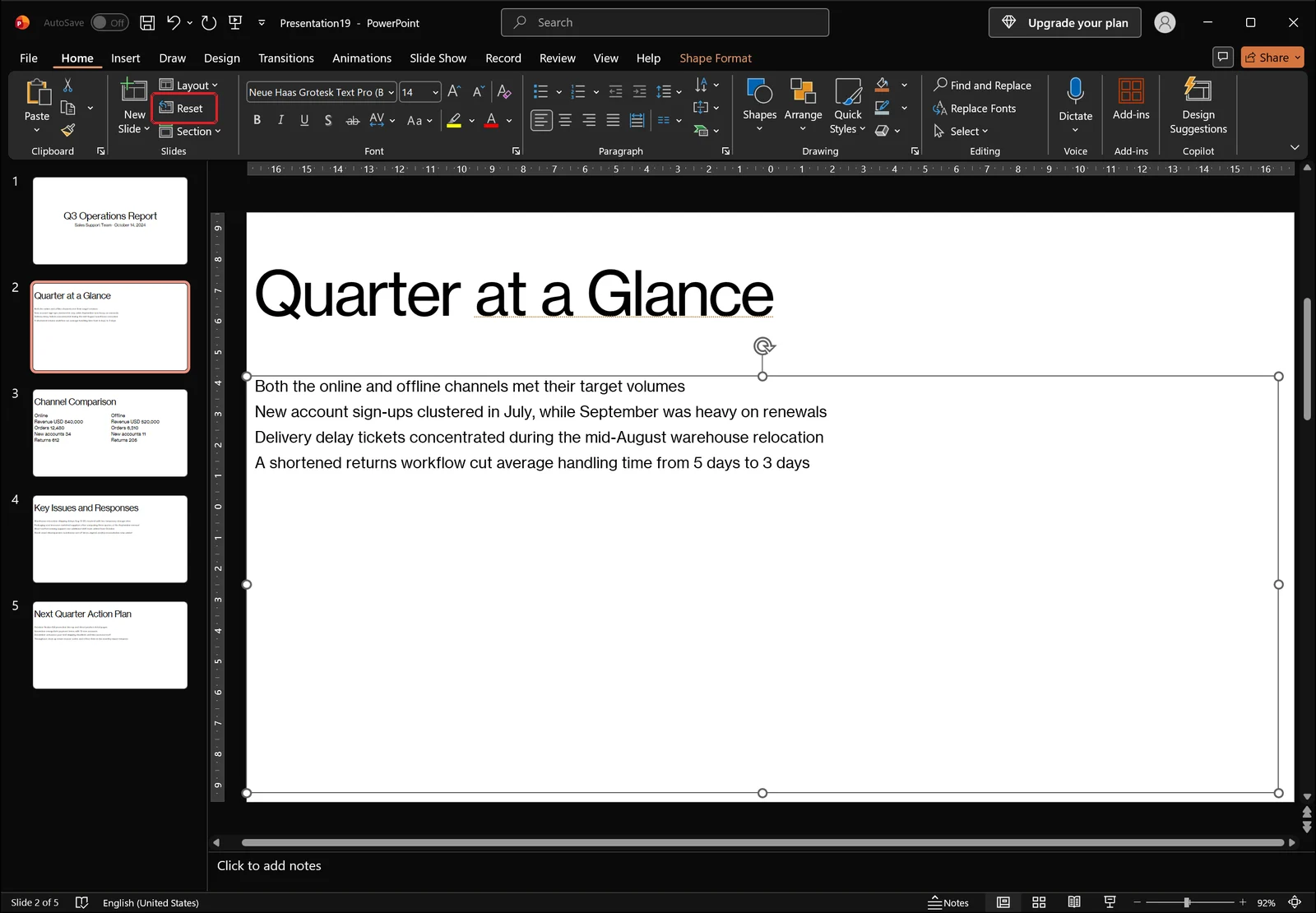The width and height of the screenshot is (1316, 913).
Task: Open the font name dropdown
Action: [x=392, y=92]
